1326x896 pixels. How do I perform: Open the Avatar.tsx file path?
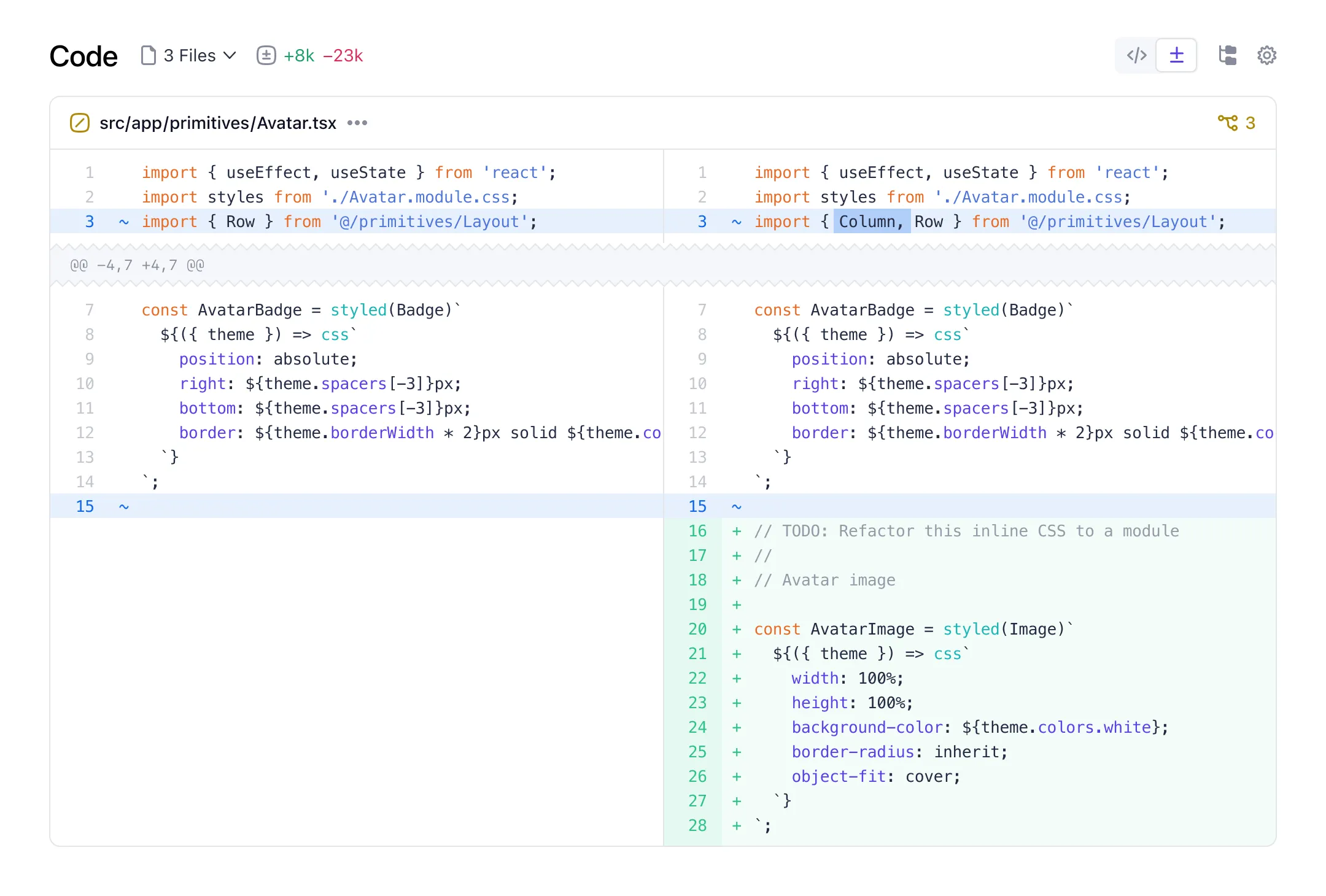[218, 123]
